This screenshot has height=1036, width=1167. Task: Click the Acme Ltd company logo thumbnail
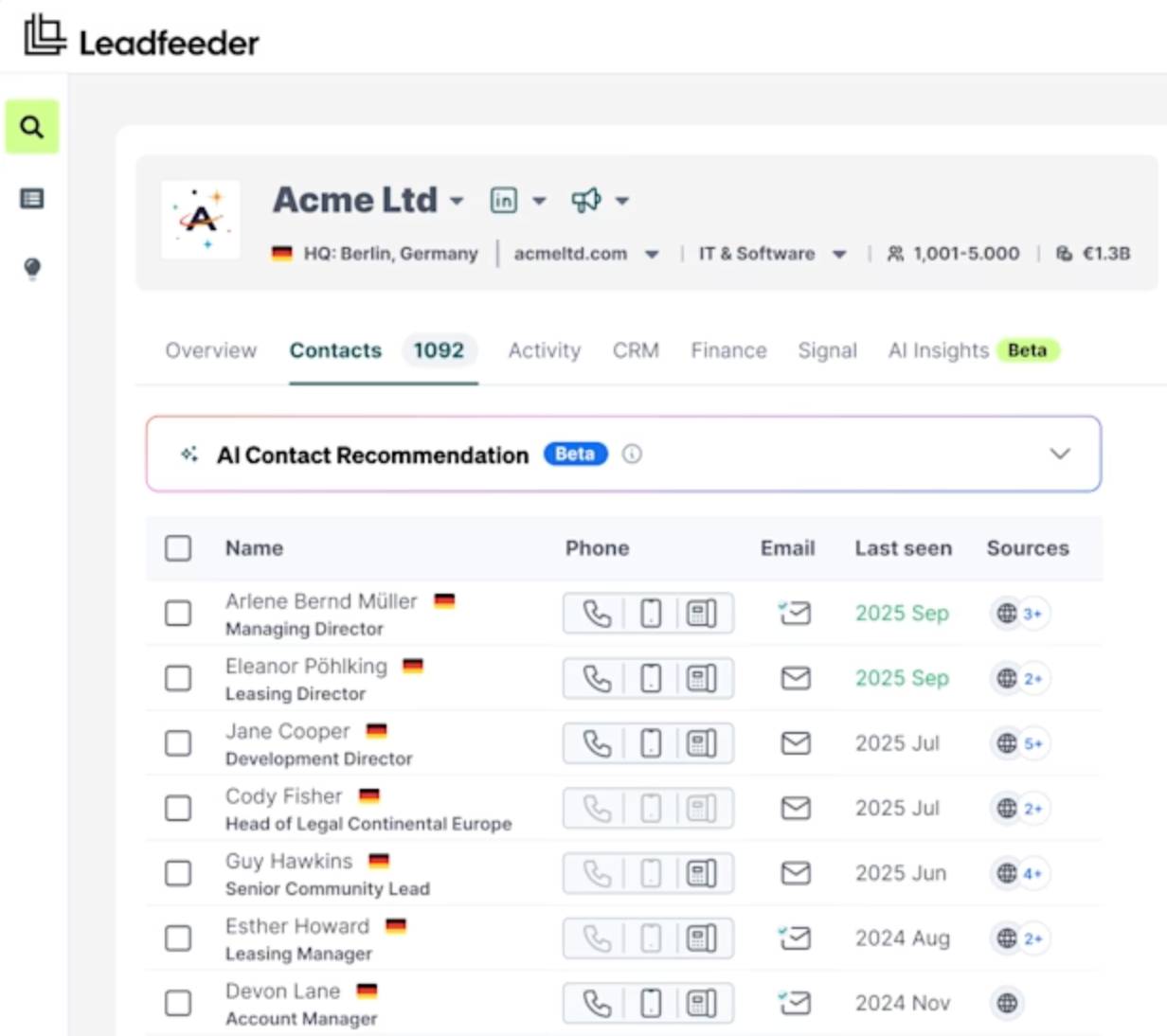(201, 220)
